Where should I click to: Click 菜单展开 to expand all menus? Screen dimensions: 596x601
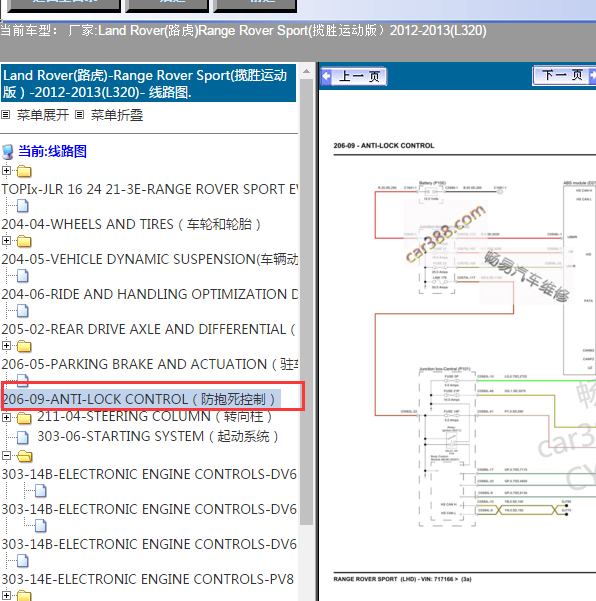click(43, 115)
